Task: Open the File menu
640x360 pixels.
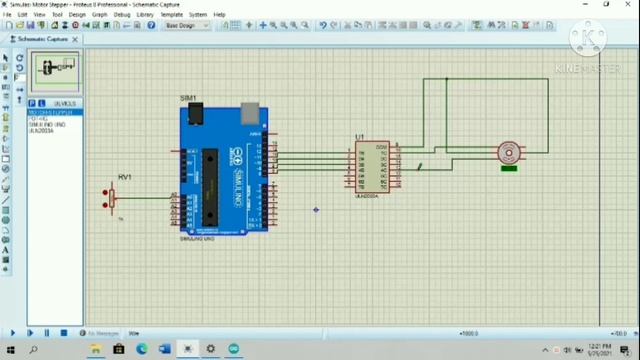Action: click(7, 15)
